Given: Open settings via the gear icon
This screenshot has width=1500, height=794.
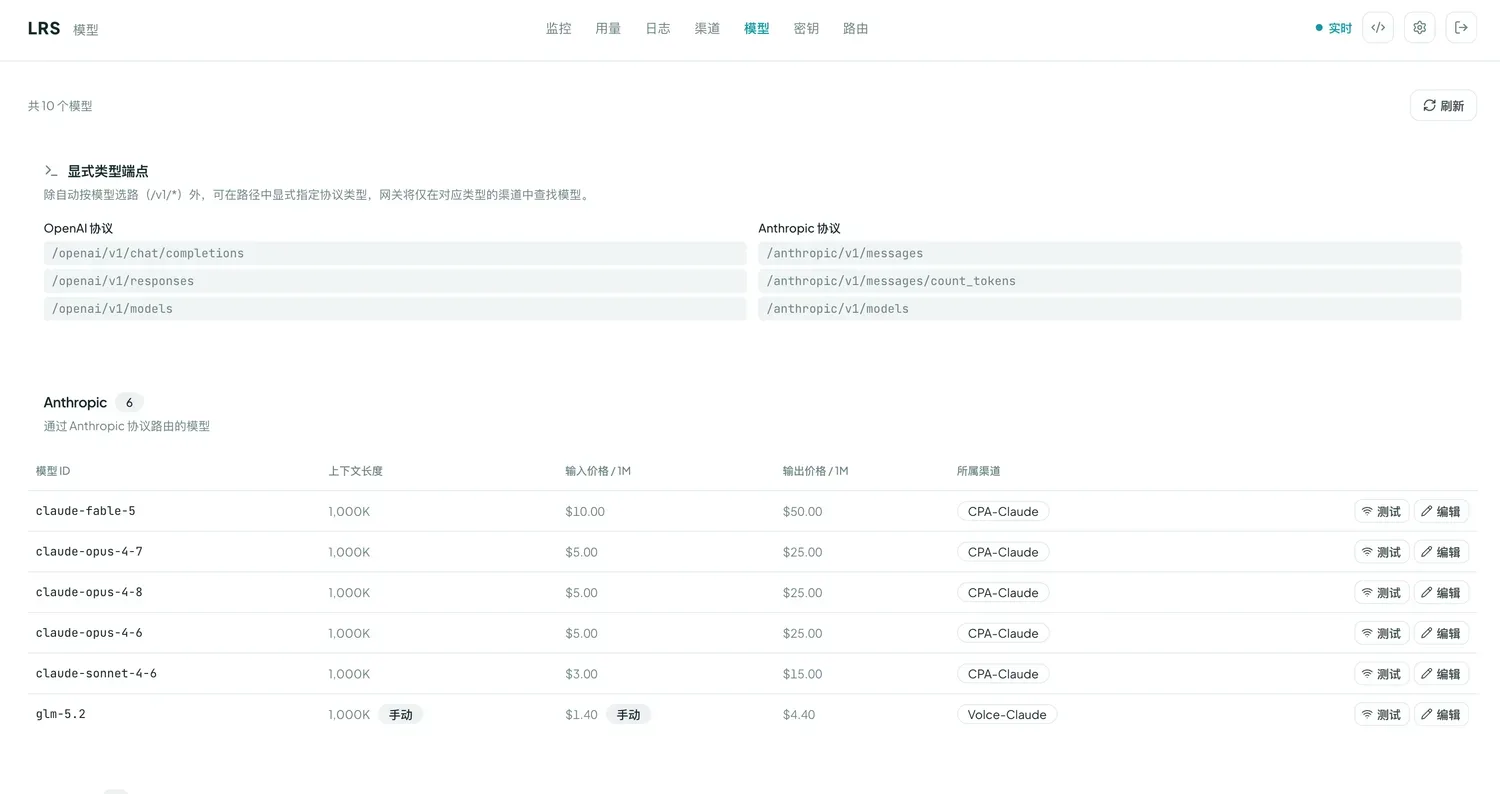Looking at the screenshot, I should point(1420,28).
